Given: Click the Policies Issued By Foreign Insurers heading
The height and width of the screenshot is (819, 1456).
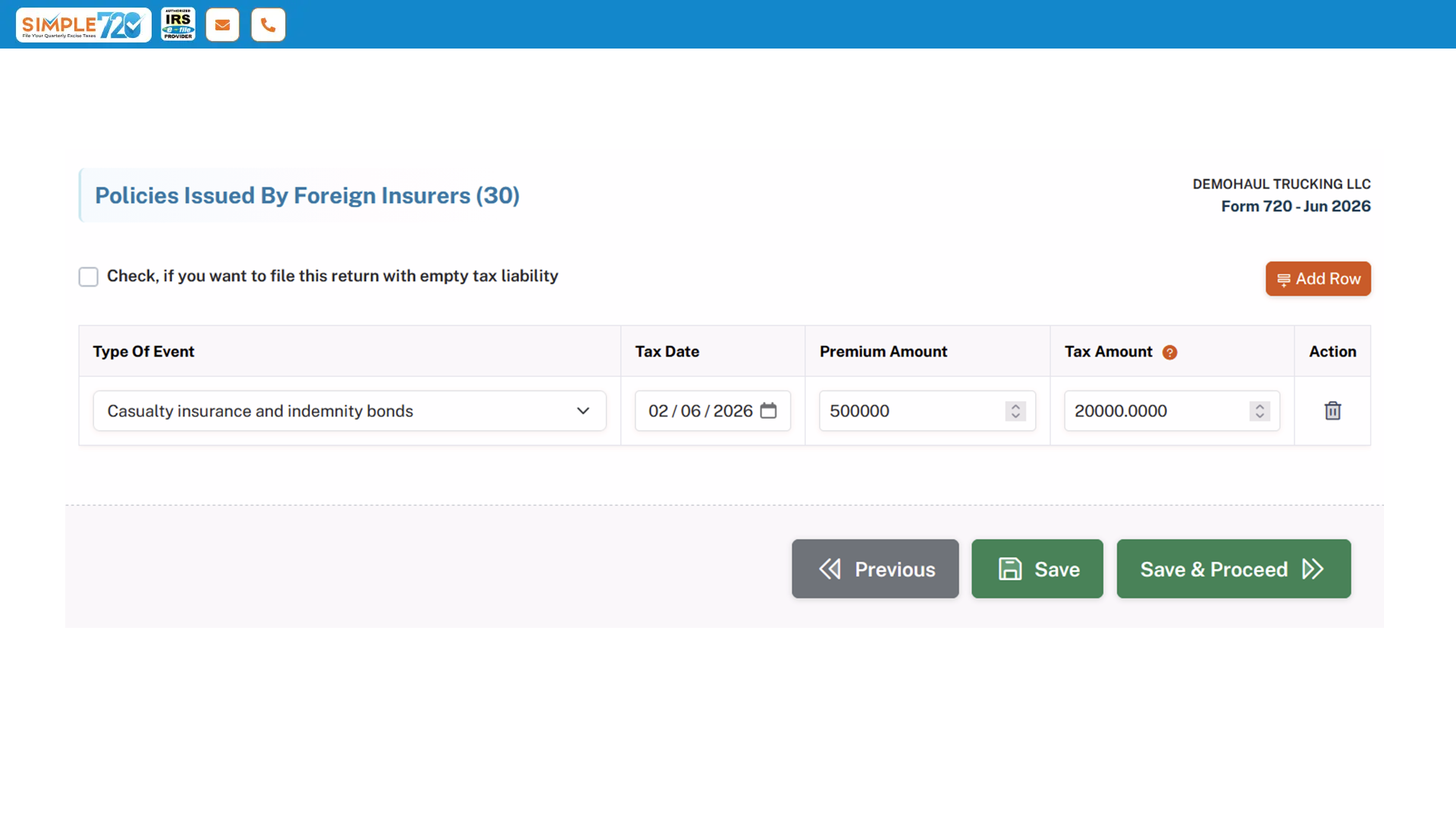Looking at the screenshot, I should [307, 196].
